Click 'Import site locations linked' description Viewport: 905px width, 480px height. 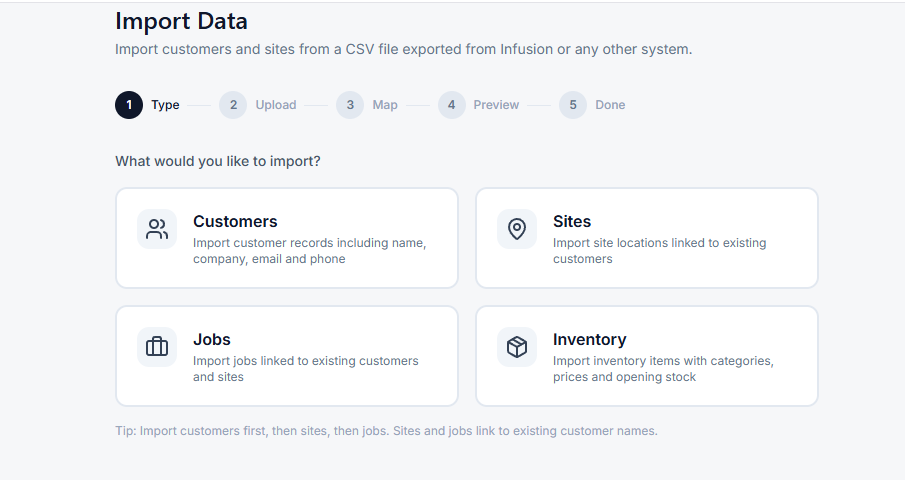[x=659, y=251]
